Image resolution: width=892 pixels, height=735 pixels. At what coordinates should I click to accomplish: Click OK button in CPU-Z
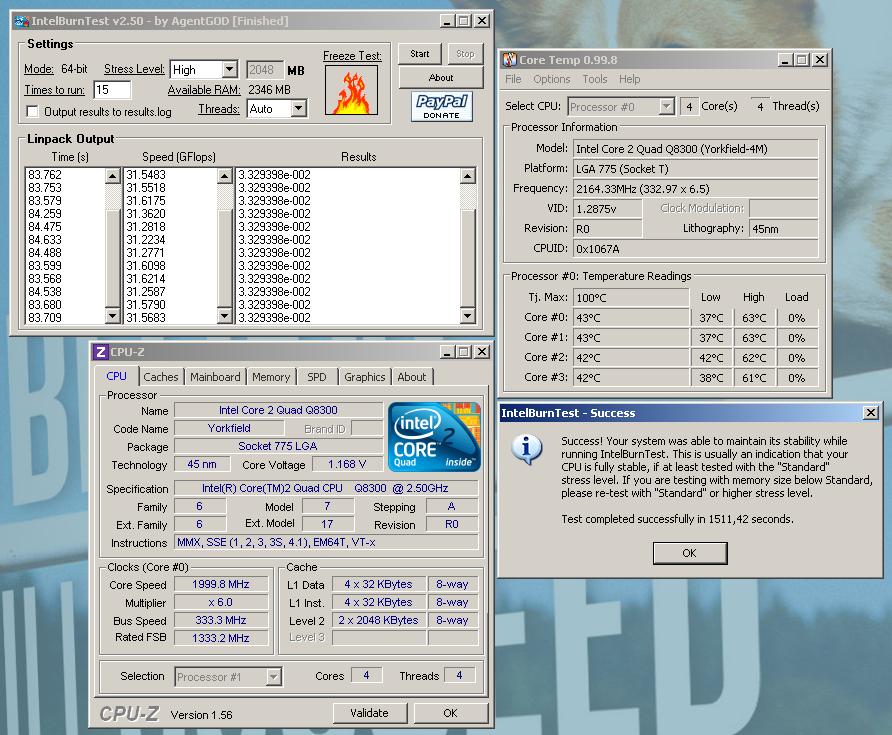click(450, 713)
